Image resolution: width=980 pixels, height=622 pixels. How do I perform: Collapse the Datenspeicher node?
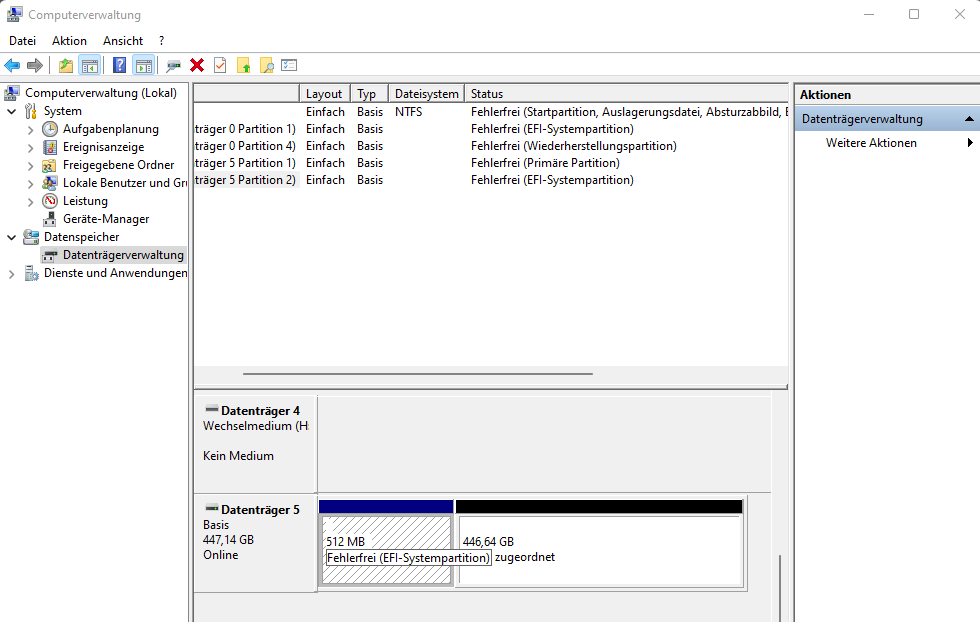pyautogui.click(x=11, y=238)
